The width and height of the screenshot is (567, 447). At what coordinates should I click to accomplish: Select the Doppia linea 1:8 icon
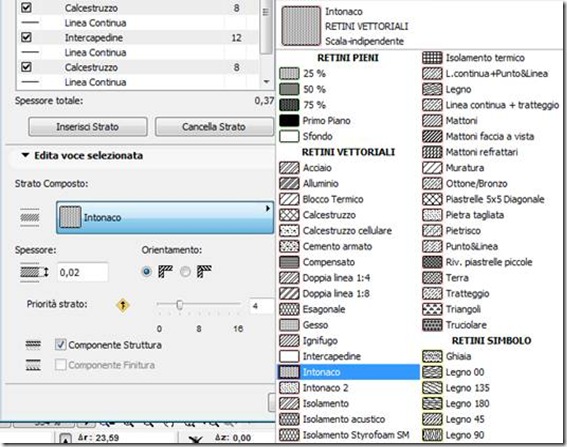289,293
